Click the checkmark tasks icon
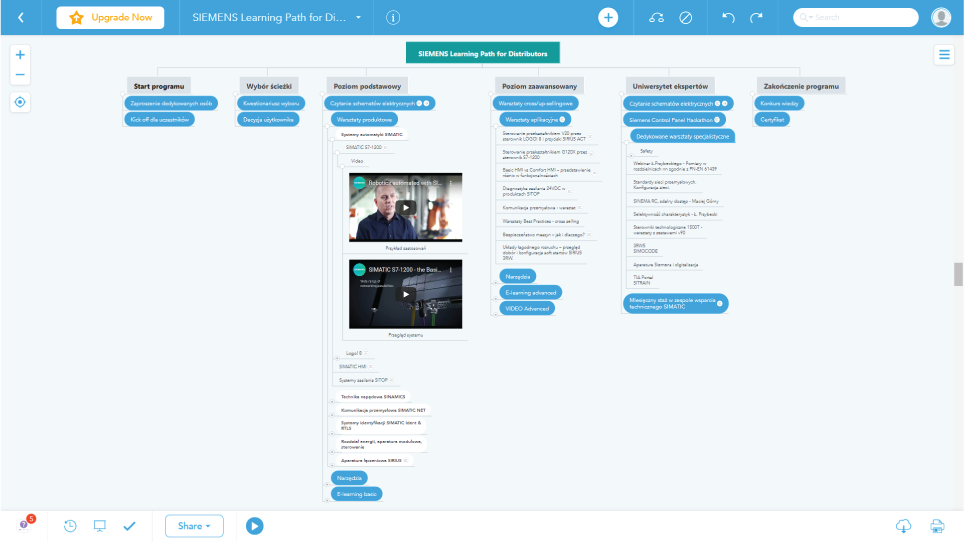964x542 pixels. 129,525
